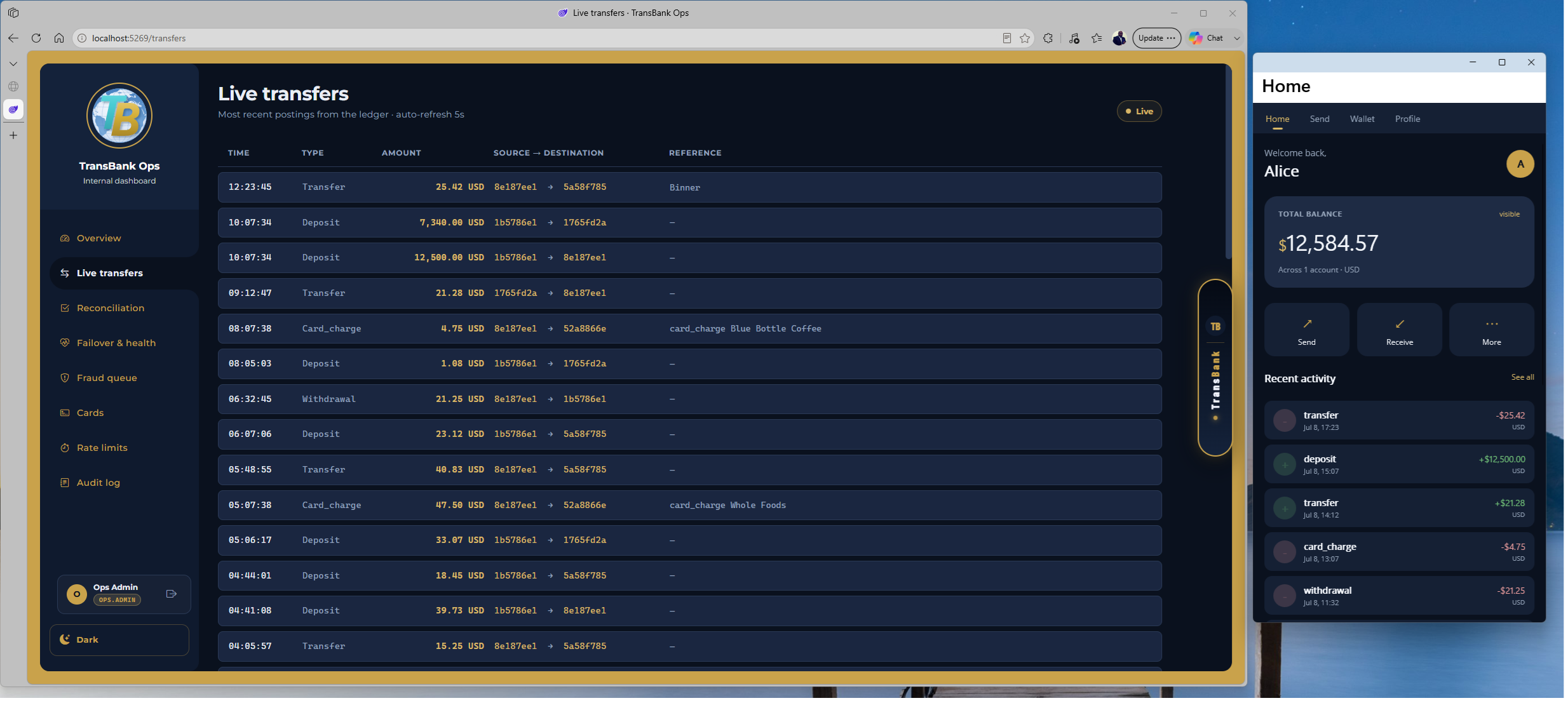Click the Rate limits timer icon
1568x703 pixels.
[65, 448]
